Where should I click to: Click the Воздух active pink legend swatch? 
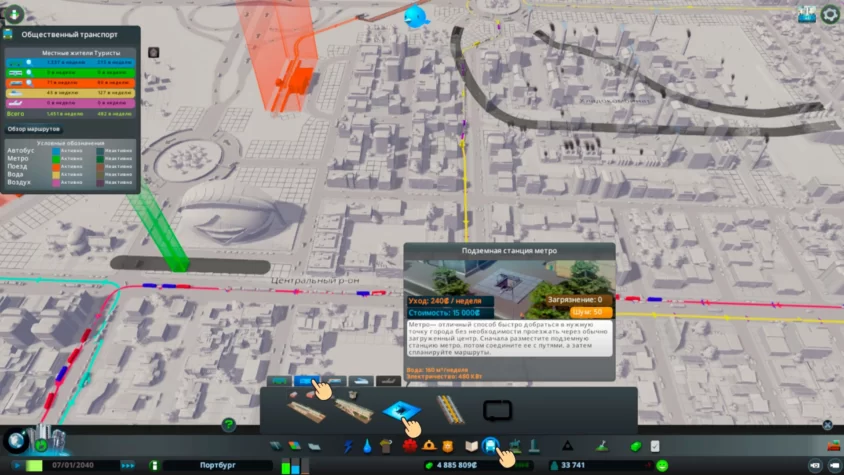55,183
